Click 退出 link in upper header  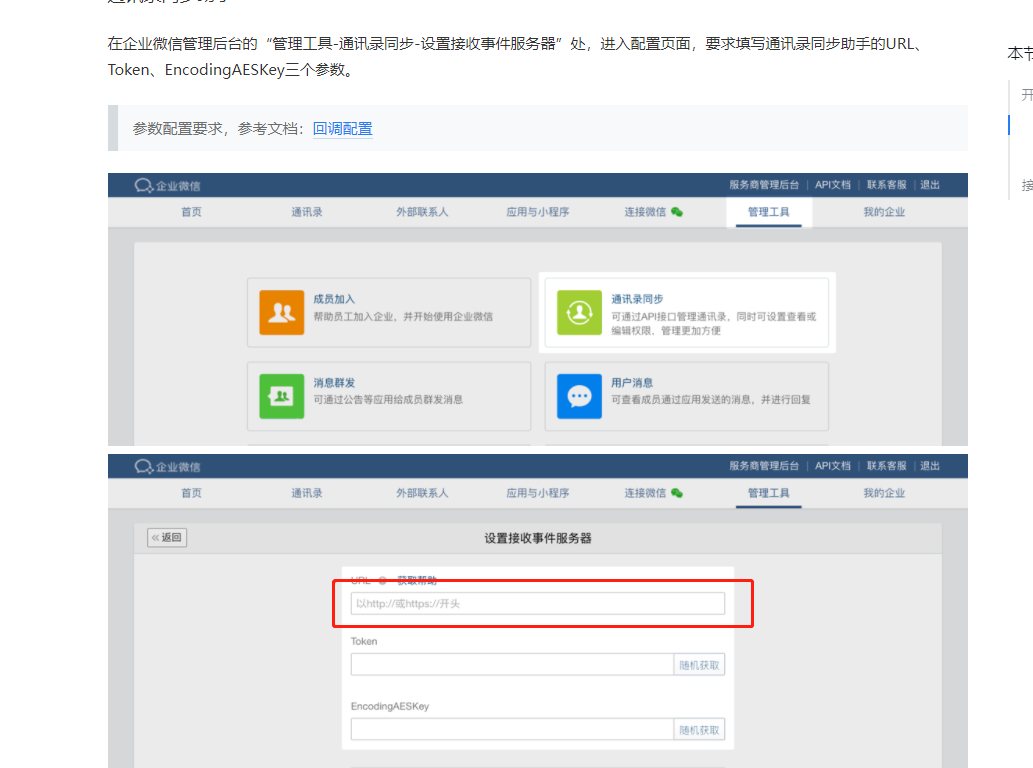coord(930,185)
